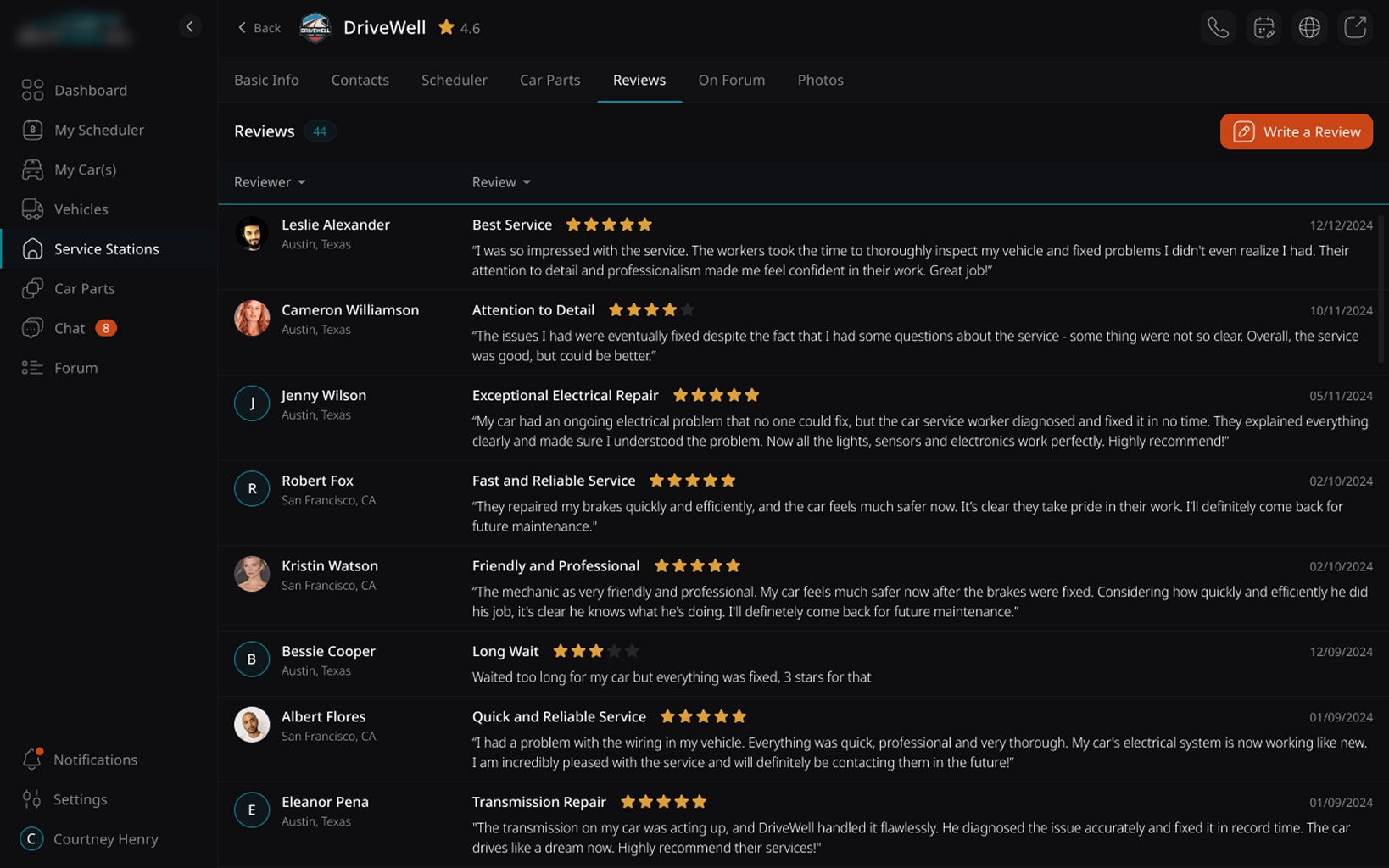Screen dimensions: 1389x868
Task: Expand the Reviewer sort dropdown
Action: click(x=270, y=182)
